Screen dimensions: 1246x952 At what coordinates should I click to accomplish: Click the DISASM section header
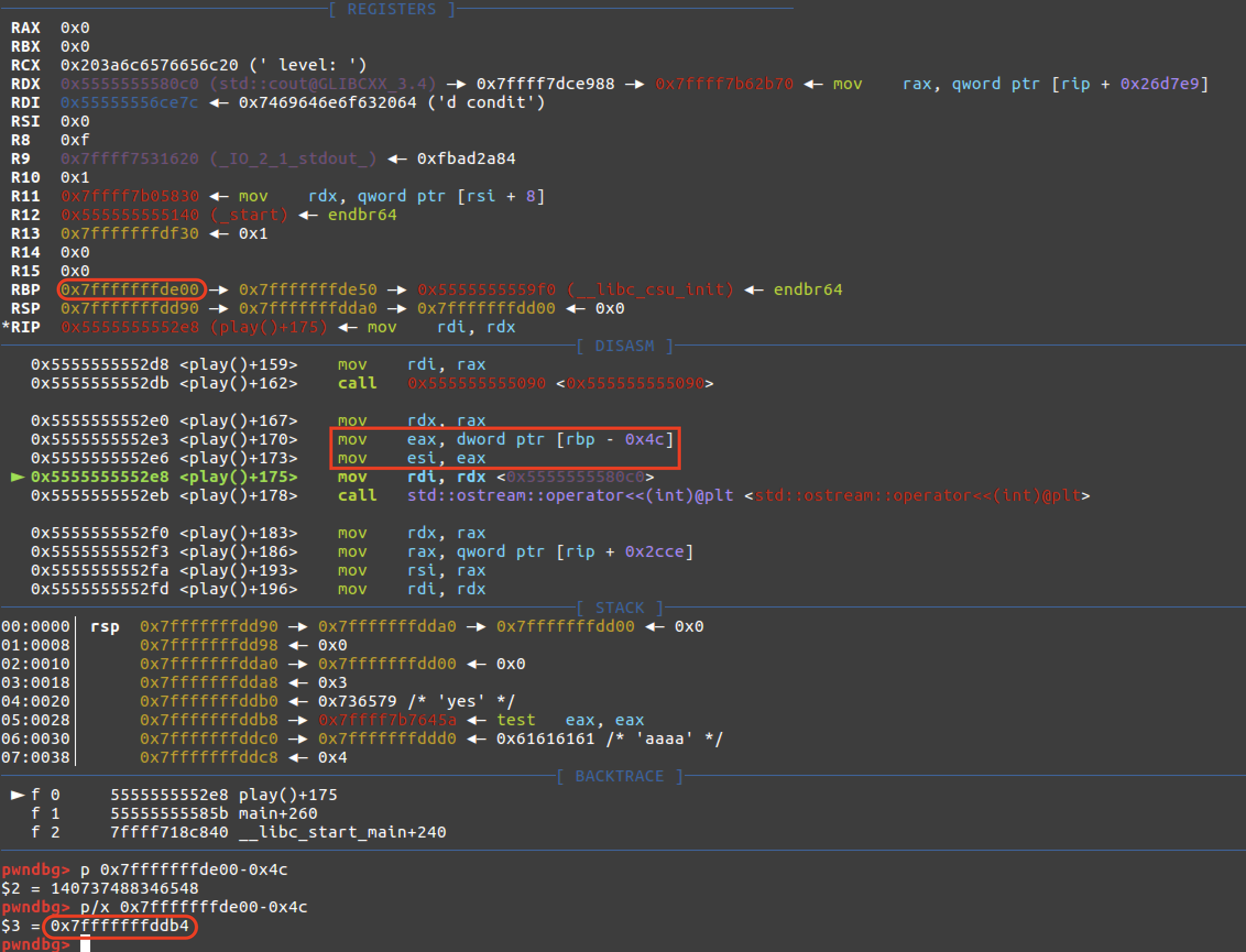pos(625,346)
